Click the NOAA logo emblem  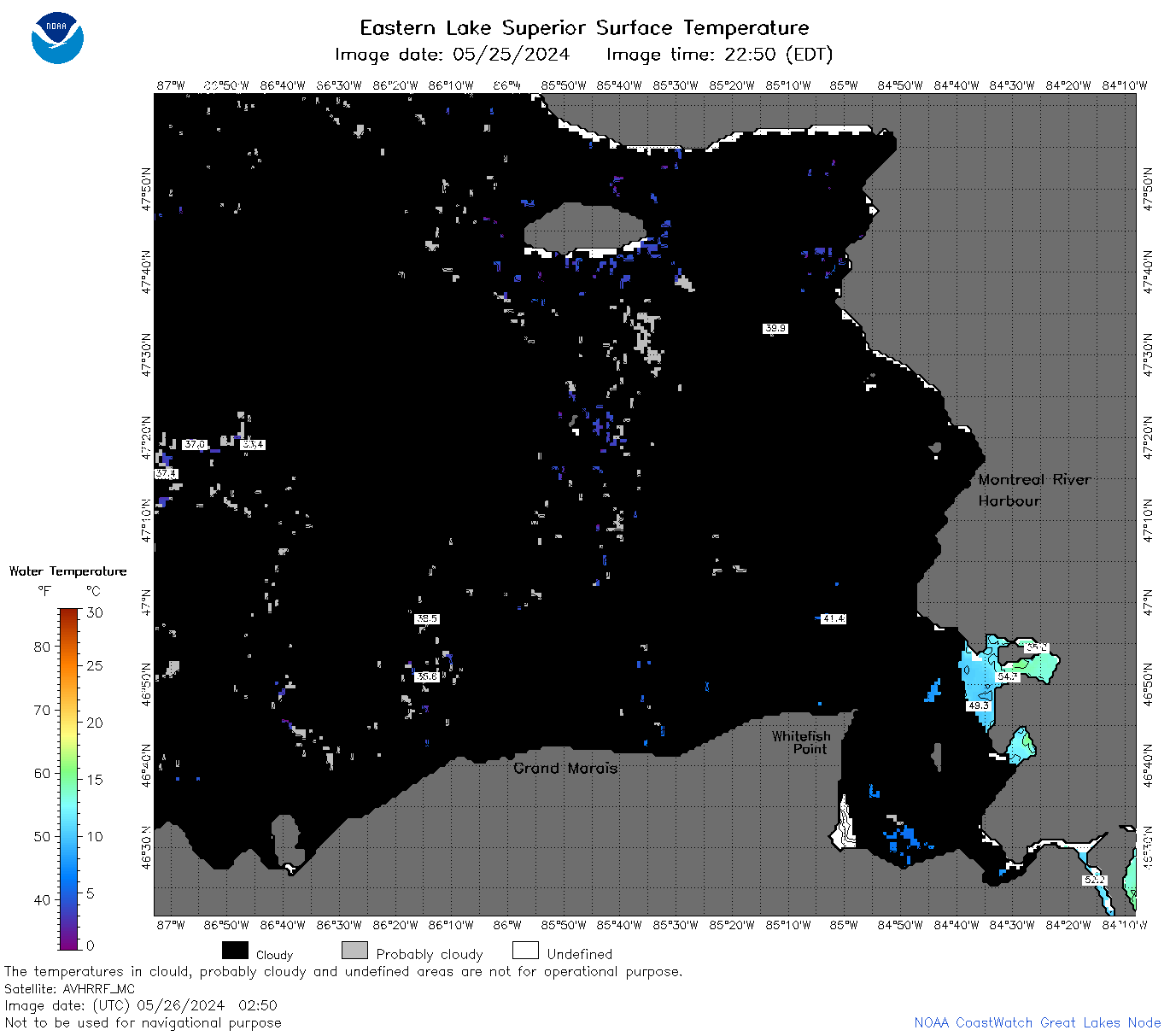[x=57, y=38]
